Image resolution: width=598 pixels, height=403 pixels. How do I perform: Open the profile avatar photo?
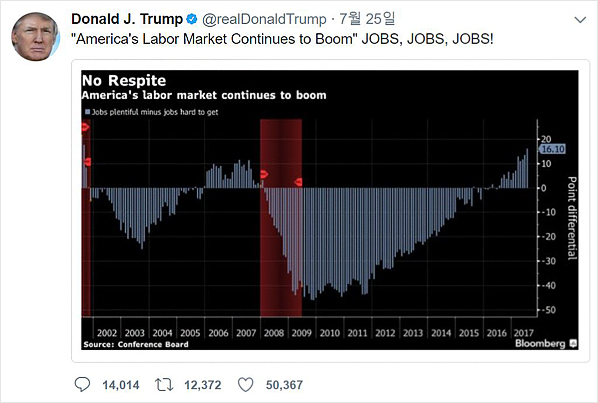coord(35,37)
